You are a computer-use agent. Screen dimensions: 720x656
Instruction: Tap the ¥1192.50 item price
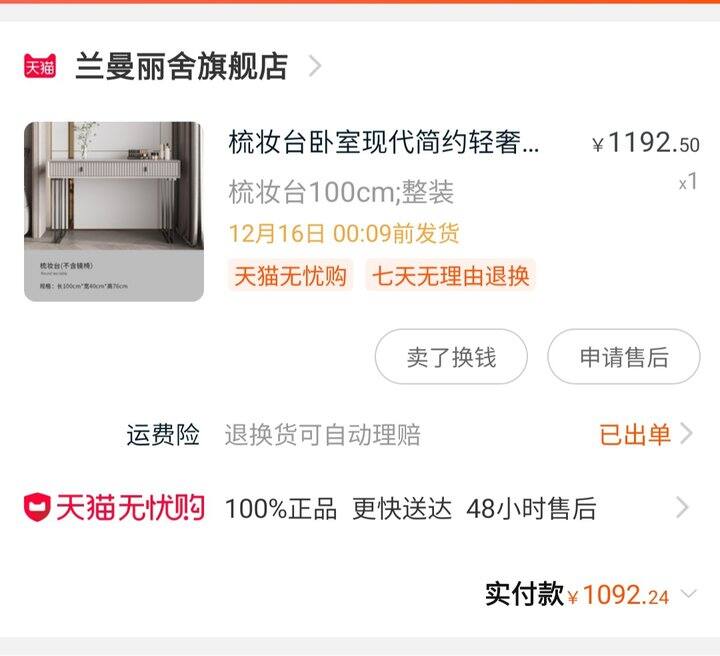[x=646, y=143]
